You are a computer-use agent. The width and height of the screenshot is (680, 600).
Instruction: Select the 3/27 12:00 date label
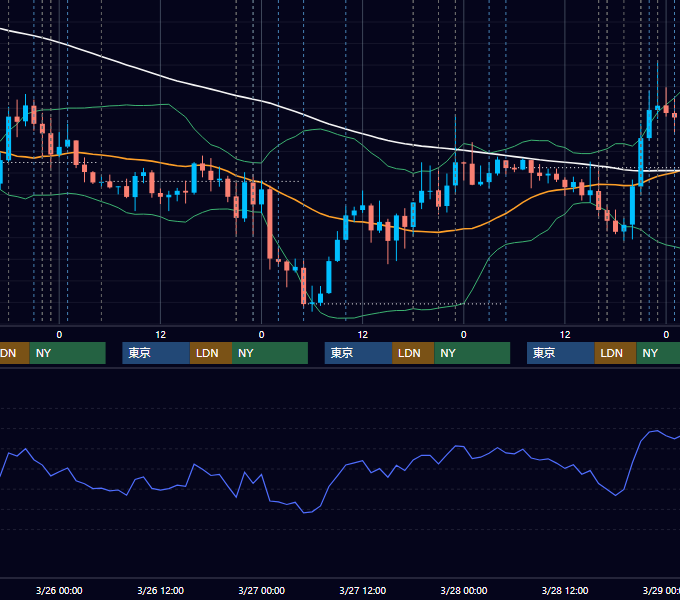[363, 590]
